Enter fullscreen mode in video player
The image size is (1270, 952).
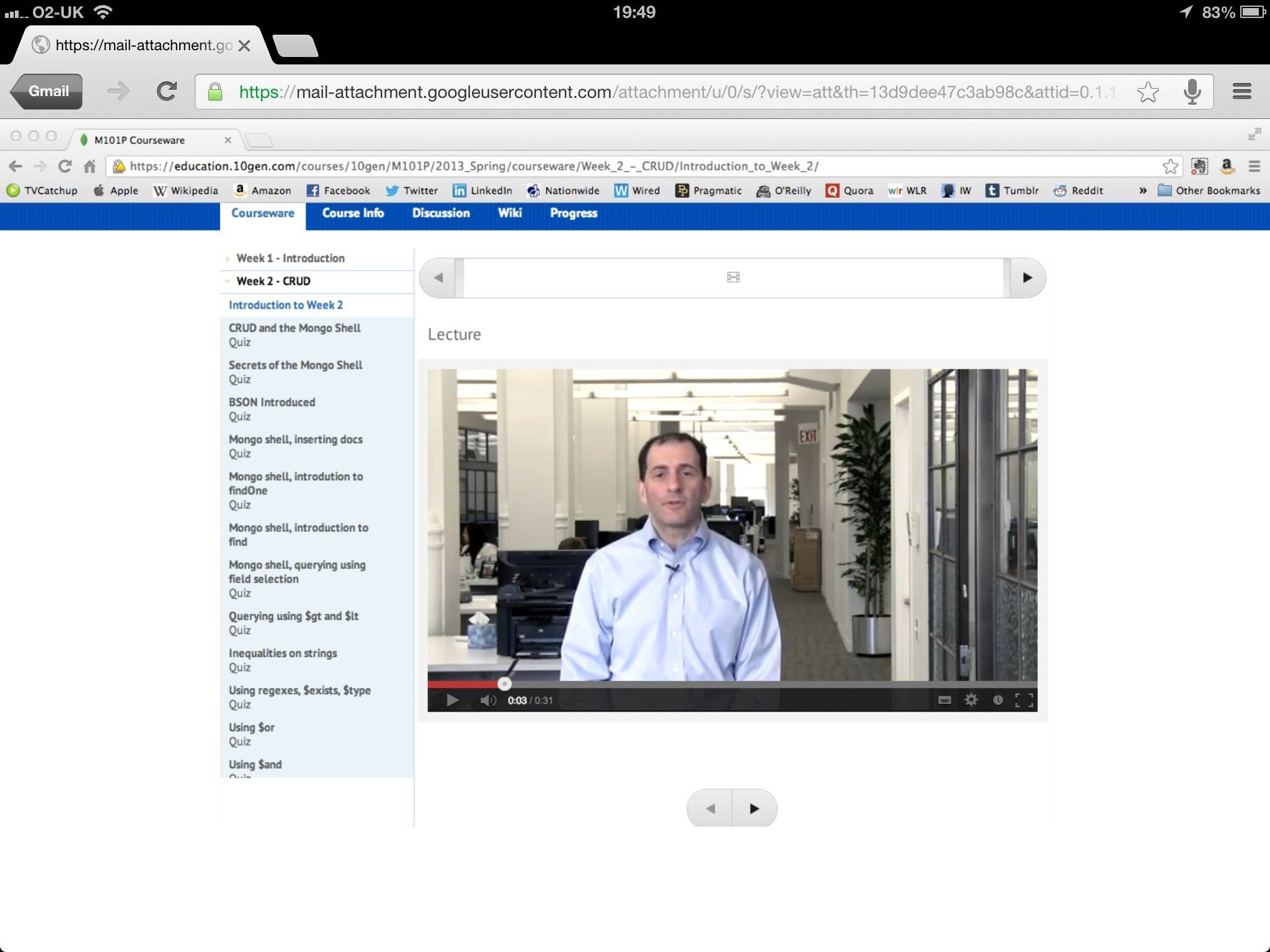(1024, 700)
